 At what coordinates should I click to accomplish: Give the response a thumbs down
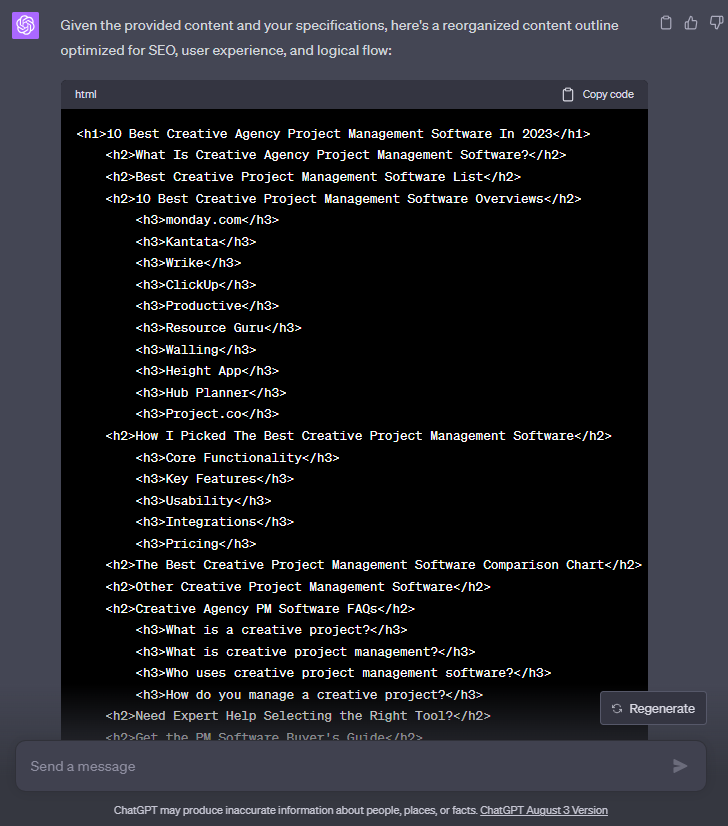pyautogui.click(x=714, y=23)
